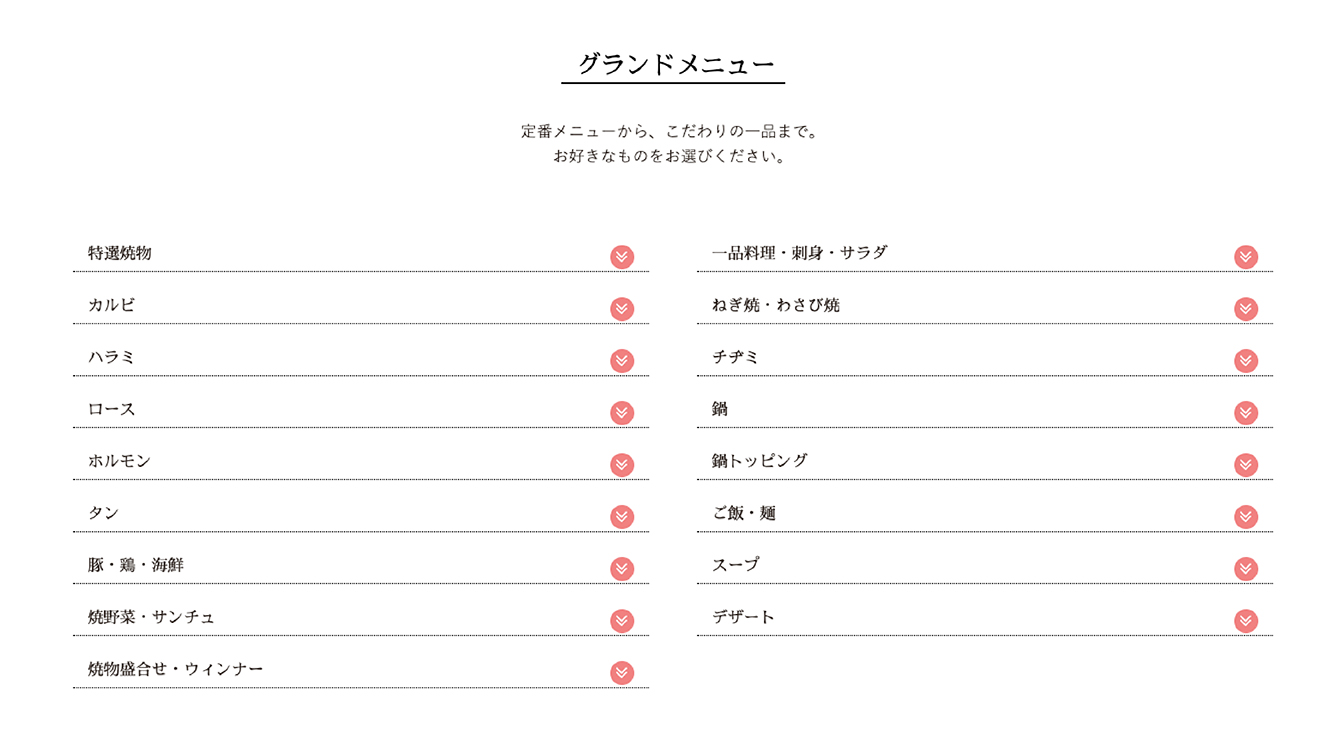
Task: Click the ご飯・麺 text label
Action: pyautogui.click(x=744, y=513)
